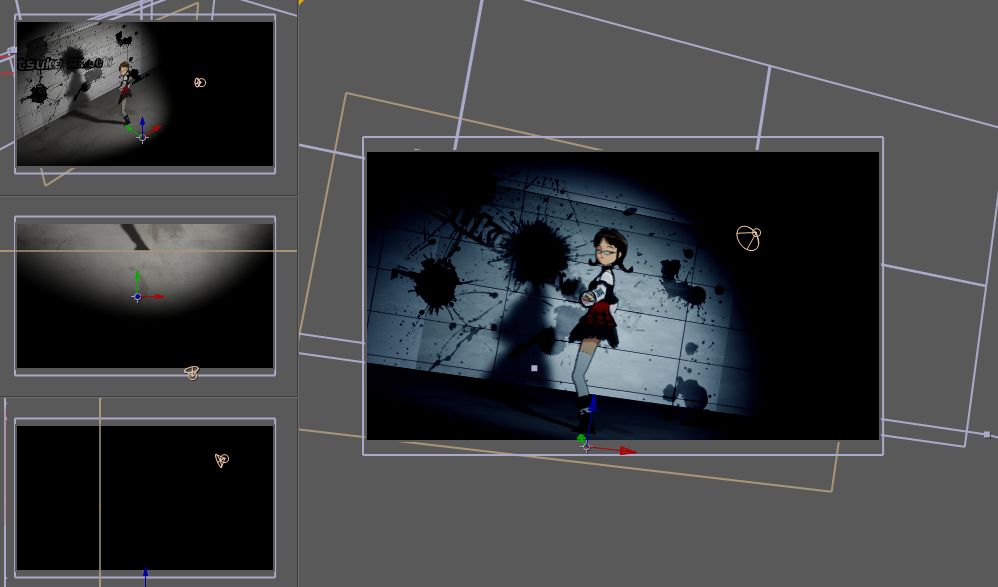Image resolution: width=998 pixels, height=587 pixels.
Task: Click the green Y-axis handle in main viewport
Action: [x=581, y=439]
